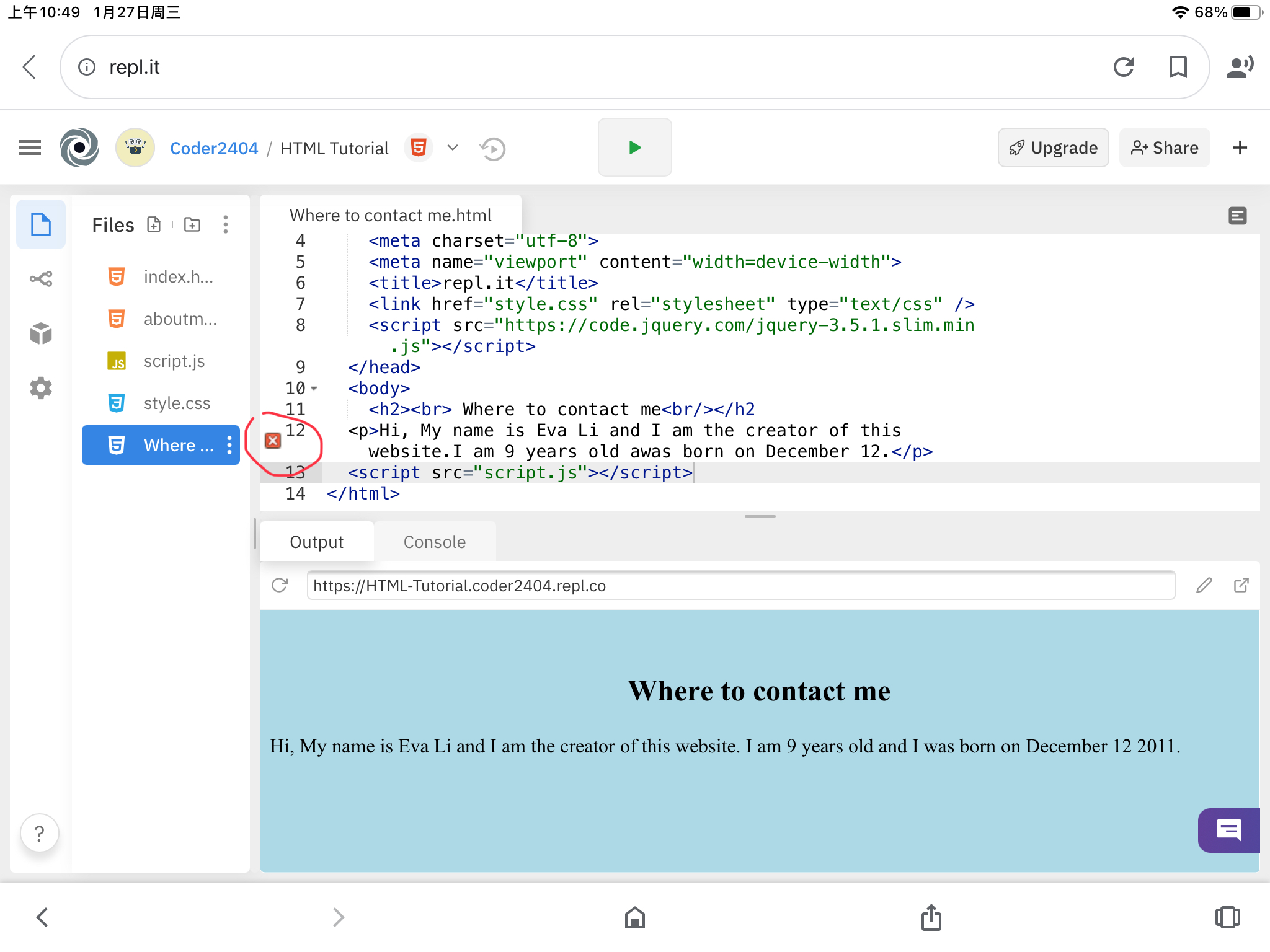Tap browser bottom forward arrow
The height and width of the screenshot is (952, 1270).
[x=338, y=917]
